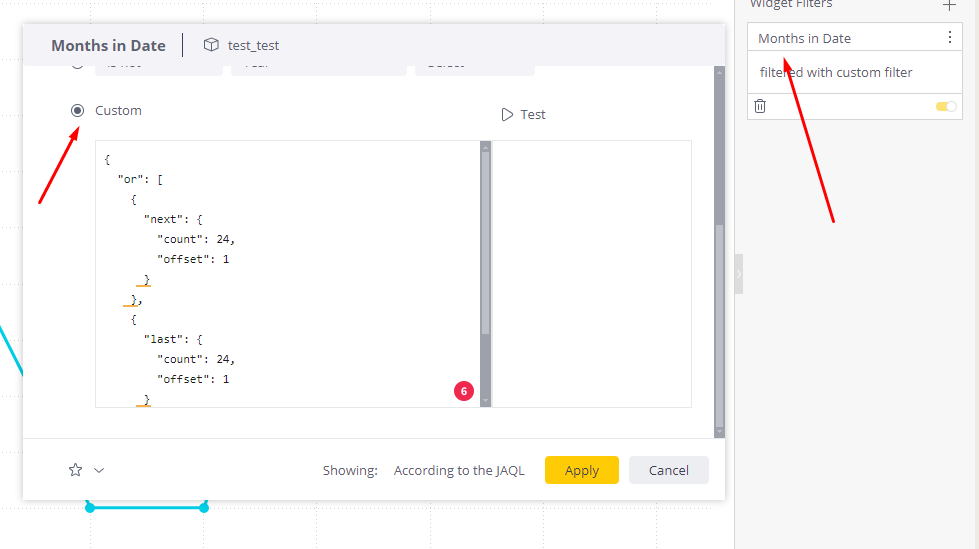Cancel the filter dialog
The width and height of the screenshot is (979, 549).
coord(668,470)
